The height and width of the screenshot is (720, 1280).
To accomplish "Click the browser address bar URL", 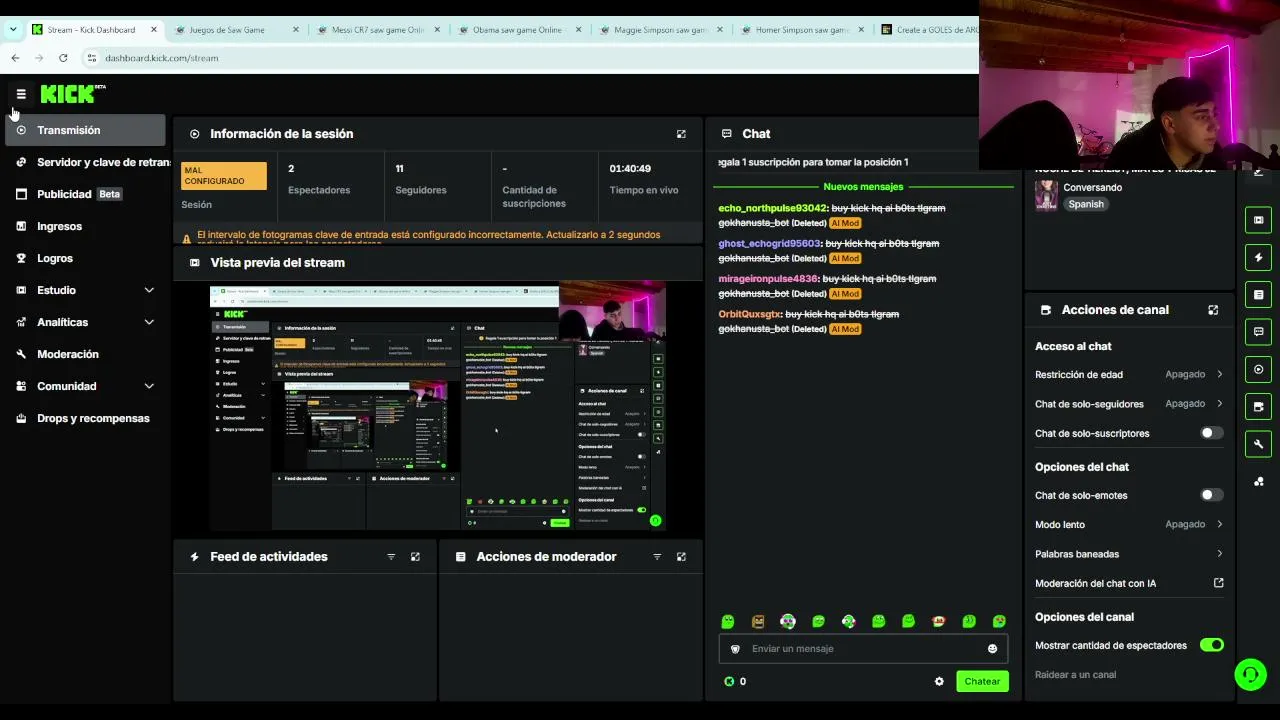I will [162, 58].
